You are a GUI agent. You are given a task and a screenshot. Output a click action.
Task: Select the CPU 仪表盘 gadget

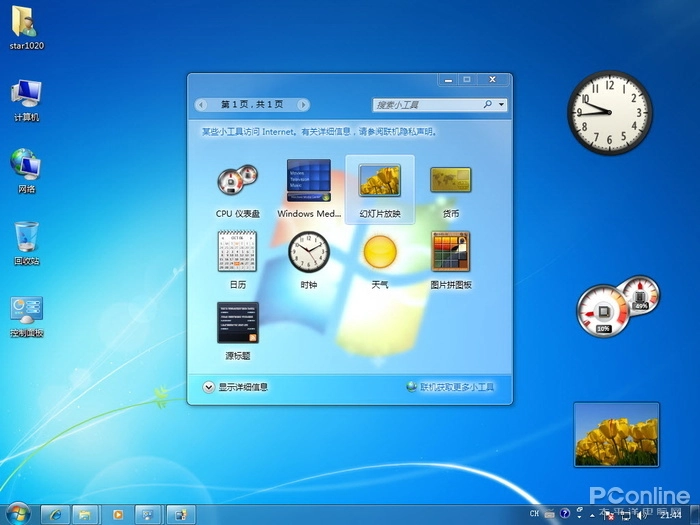[237, 181]
